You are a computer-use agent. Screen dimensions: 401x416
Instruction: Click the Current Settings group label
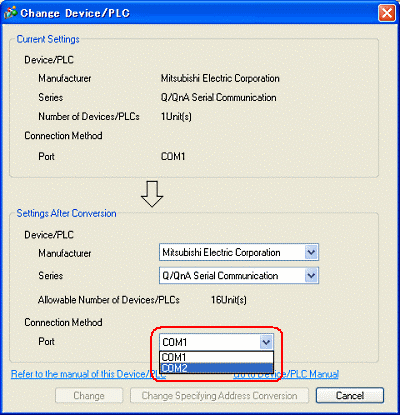point(48,39)
